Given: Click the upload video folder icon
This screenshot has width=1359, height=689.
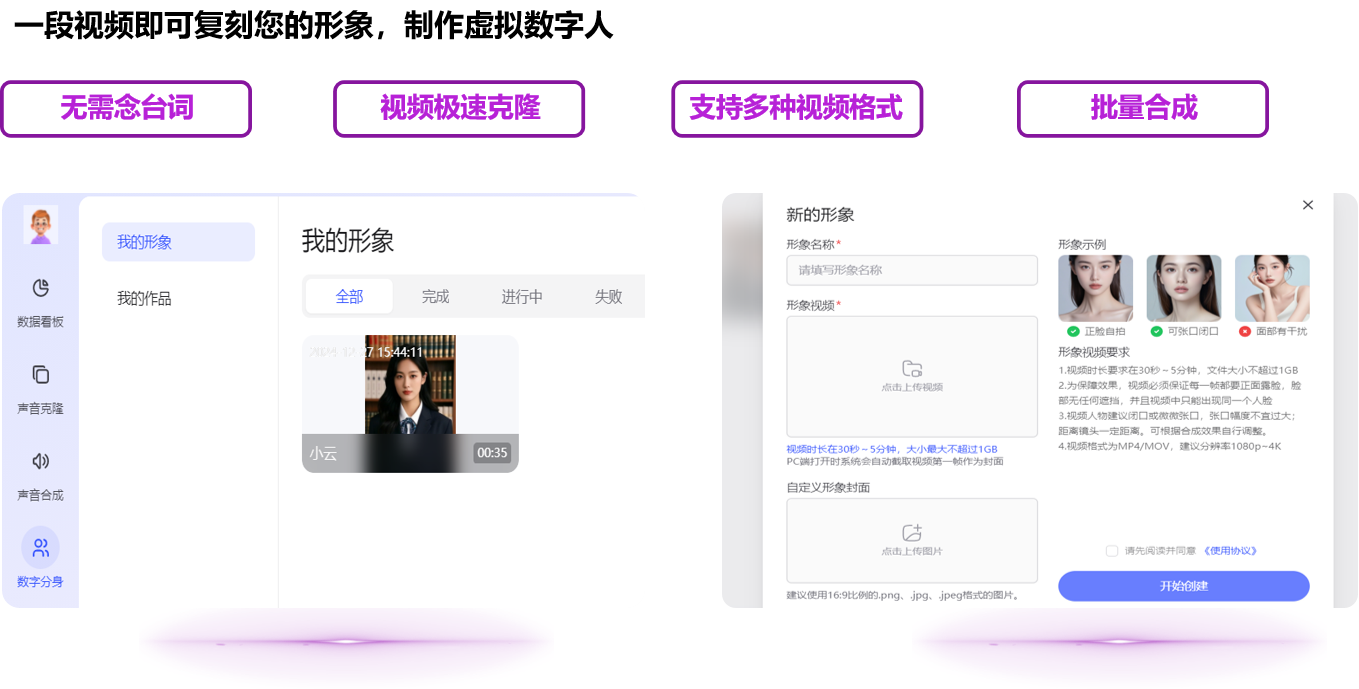Looking at the screenshot, I should coord(911,368).
